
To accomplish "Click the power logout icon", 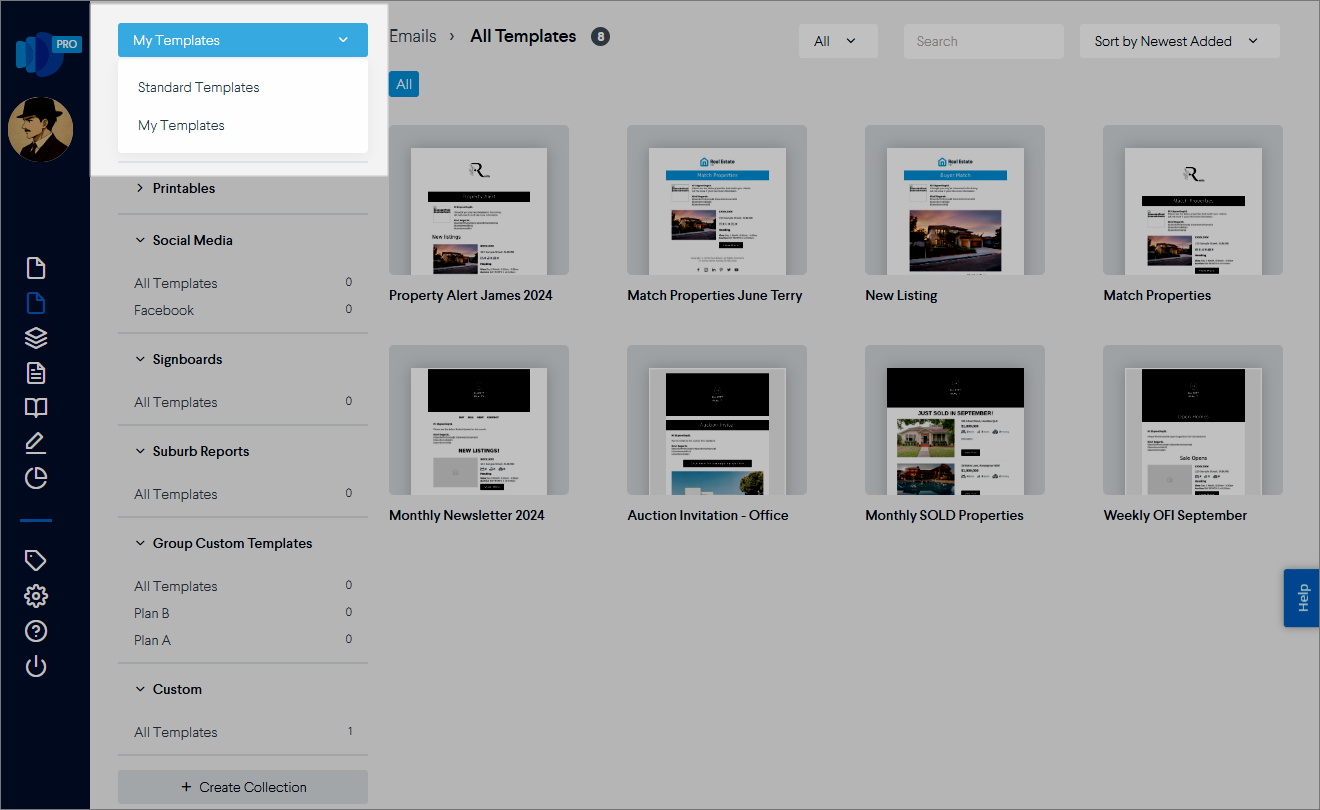I will [x=36, y=666].
